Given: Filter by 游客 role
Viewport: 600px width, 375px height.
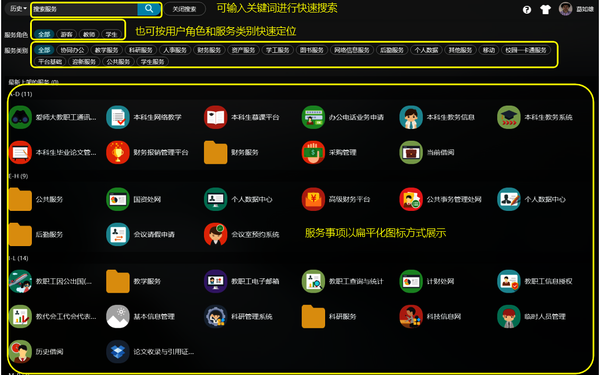Looking at the screenshot, I should [66, 34].
